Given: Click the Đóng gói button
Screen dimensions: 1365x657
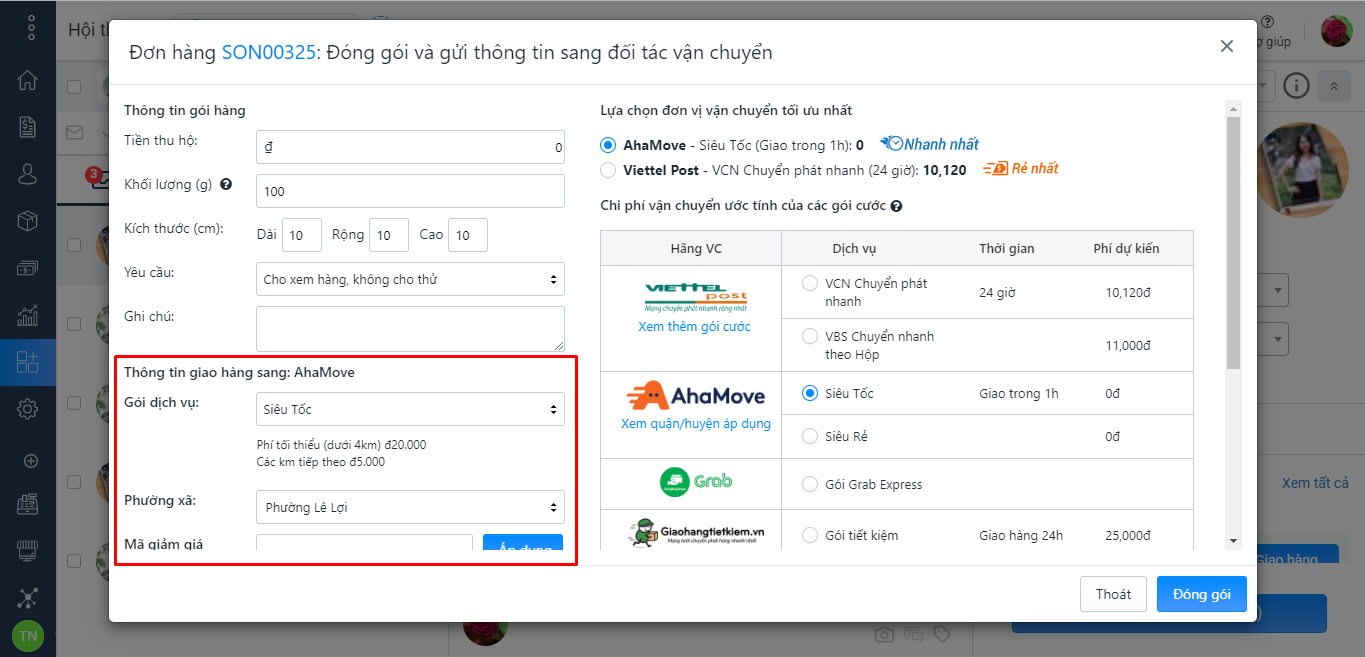Looking at the screenshot, I should pos(1201,594).
